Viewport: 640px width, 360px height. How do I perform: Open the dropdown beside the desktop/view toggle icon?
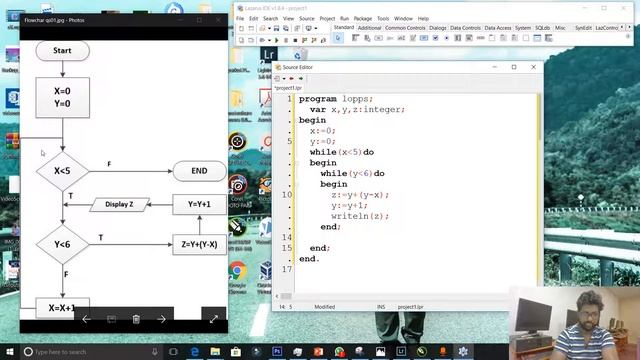pos(316,29)
